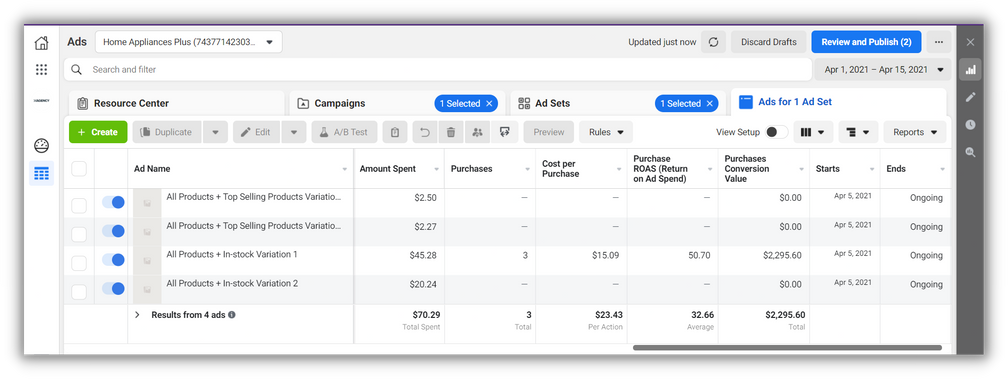
Task: Expand the Results from 4 ads row
Action: (137, 315)
